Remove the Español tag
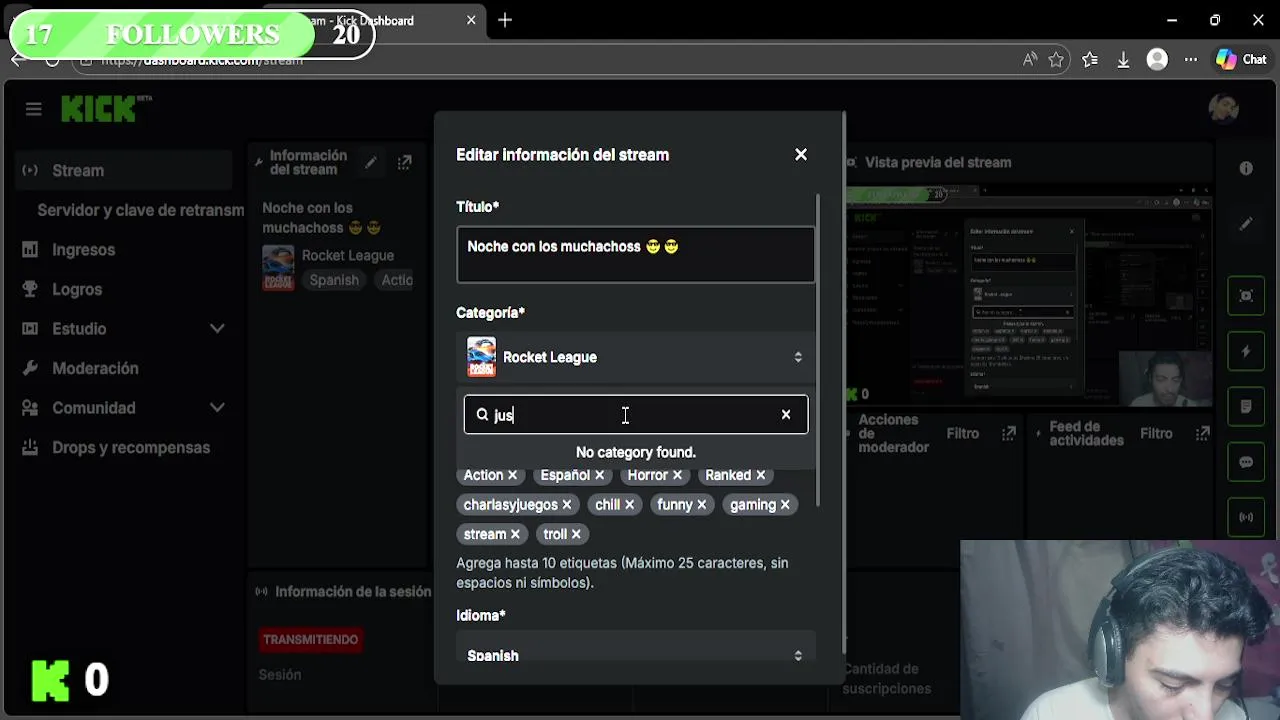Image resolution: width=1280 pixels, height=720 pixels. click(599, 475)
